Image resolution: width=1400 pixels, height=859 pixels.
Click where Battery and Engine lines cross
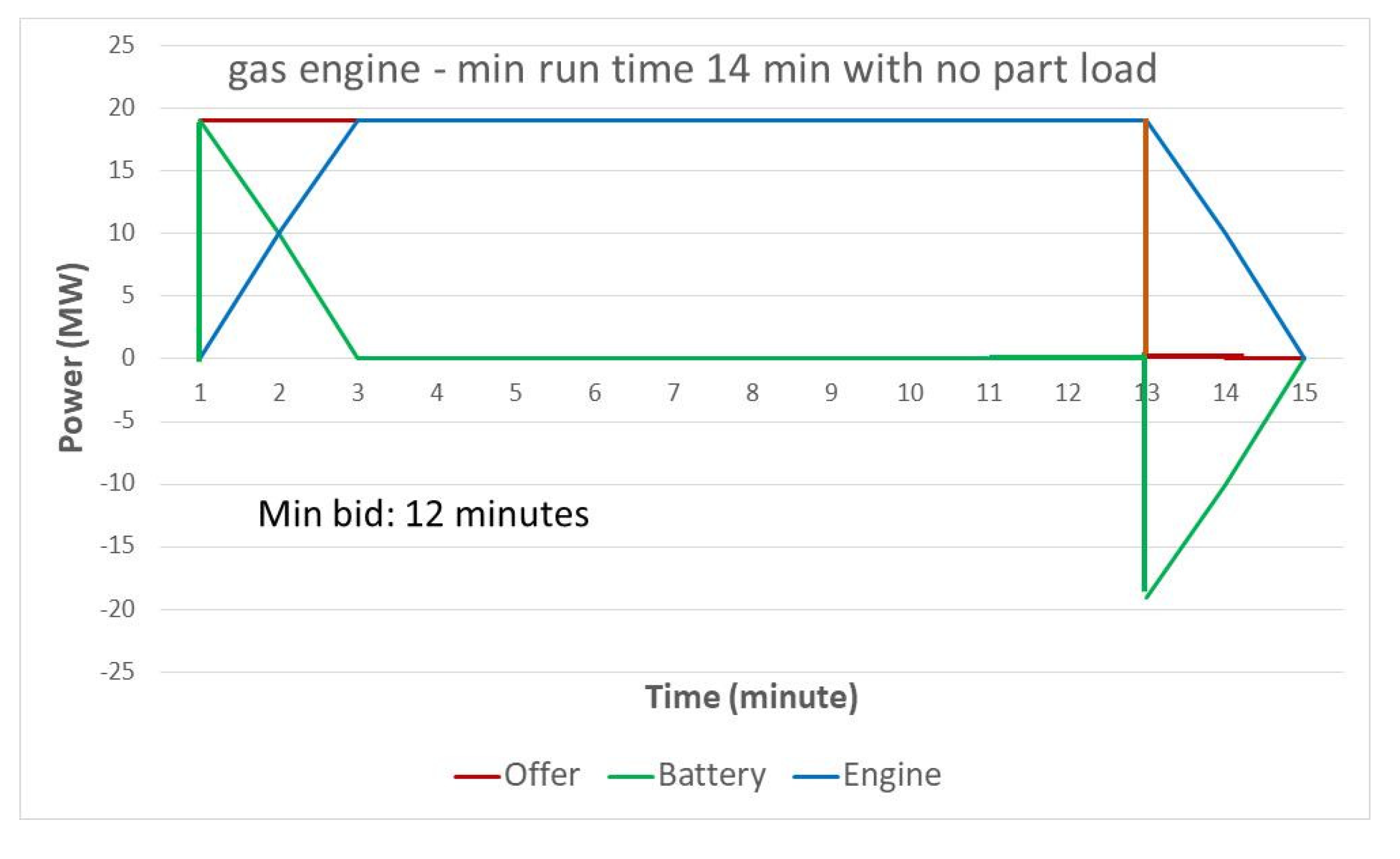coord(279,232)
